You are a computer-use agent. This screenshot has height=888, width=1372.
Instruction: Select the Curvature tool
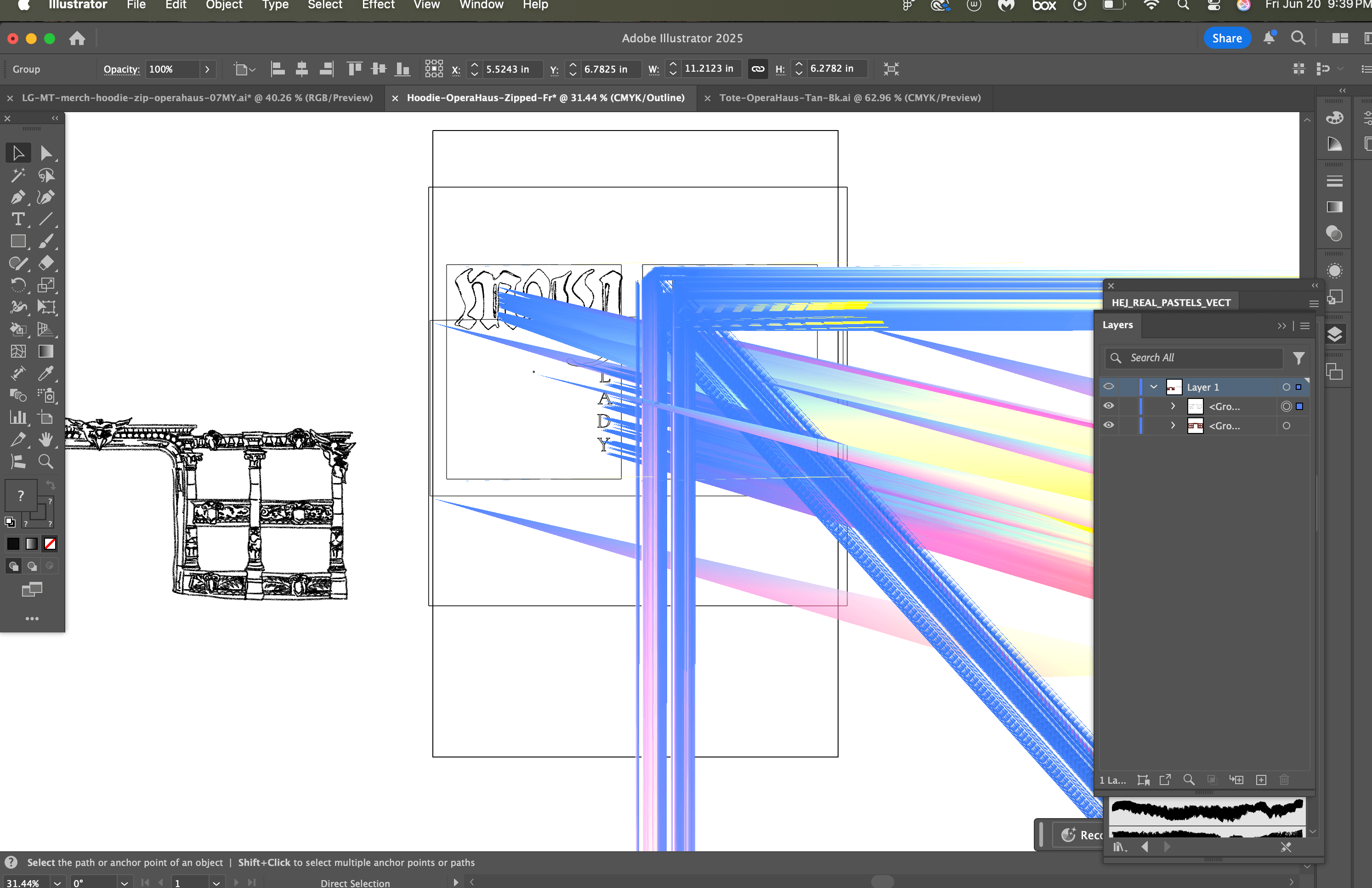point(46,197)
